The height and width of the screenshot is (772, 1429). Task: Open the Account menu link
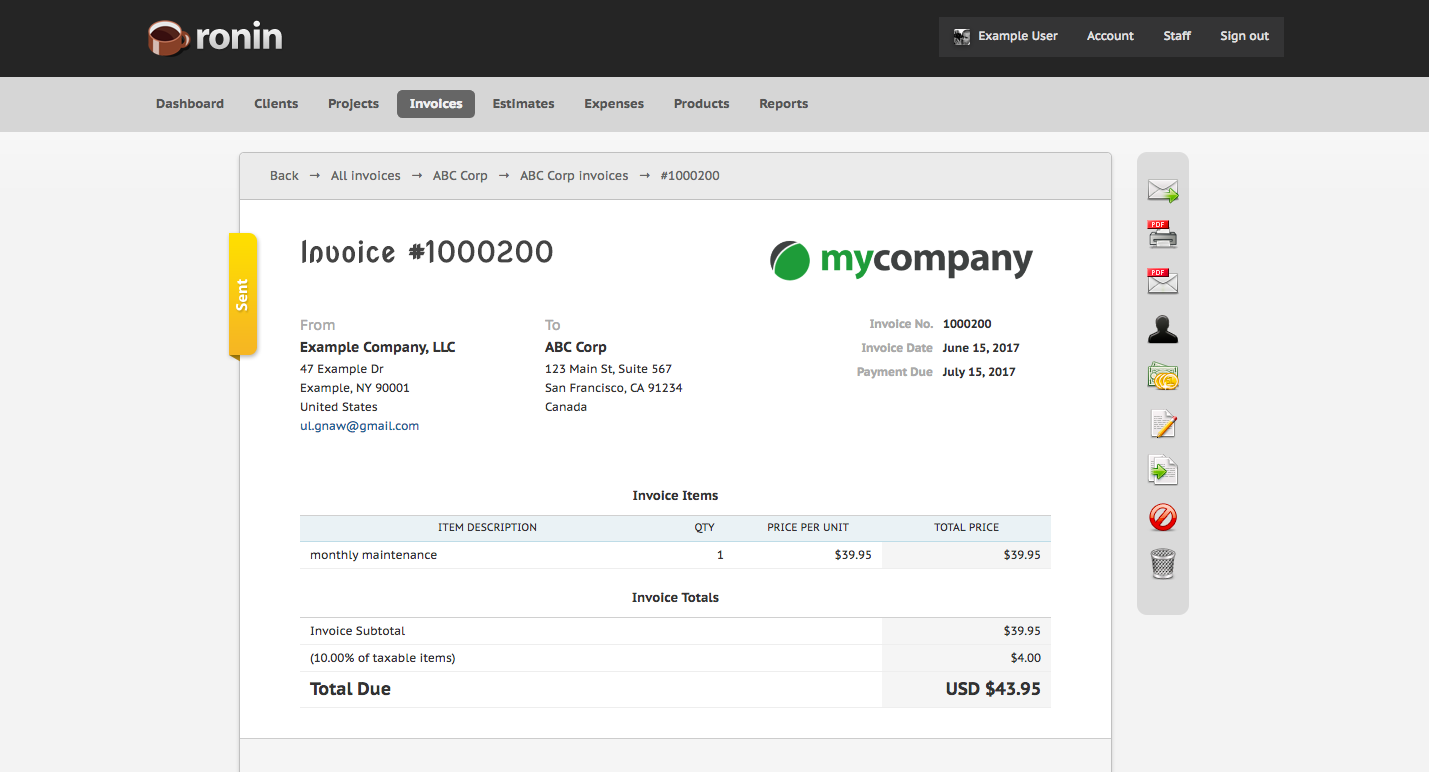point(1110,36)
